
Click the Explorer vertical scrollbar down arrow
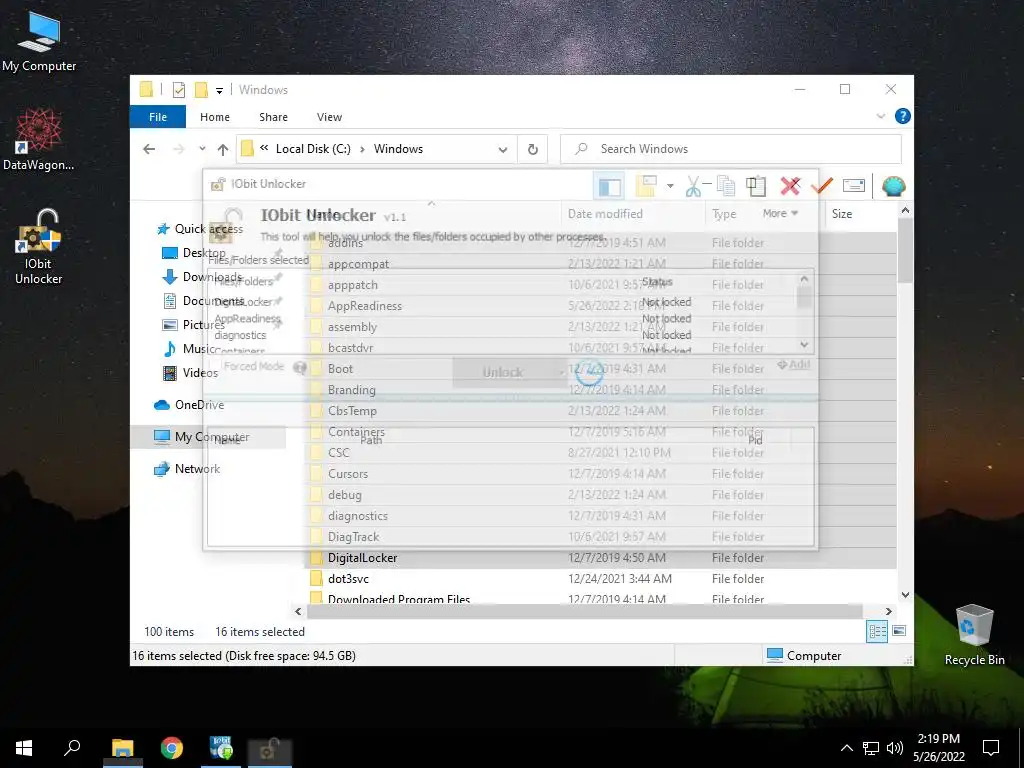905,595
